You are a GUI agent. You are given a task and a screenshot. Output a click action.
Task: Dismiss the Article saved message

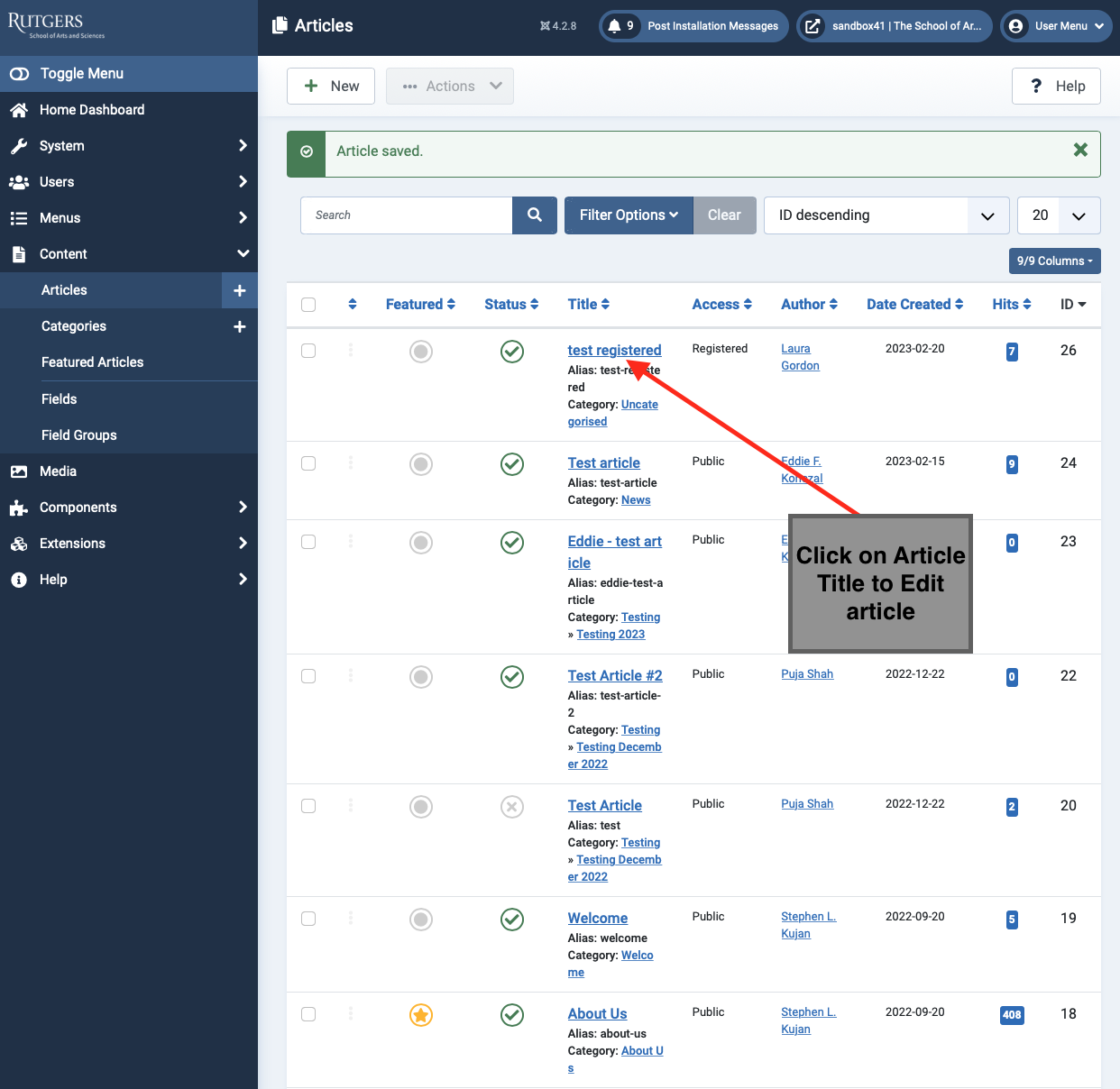[1080, 150]
